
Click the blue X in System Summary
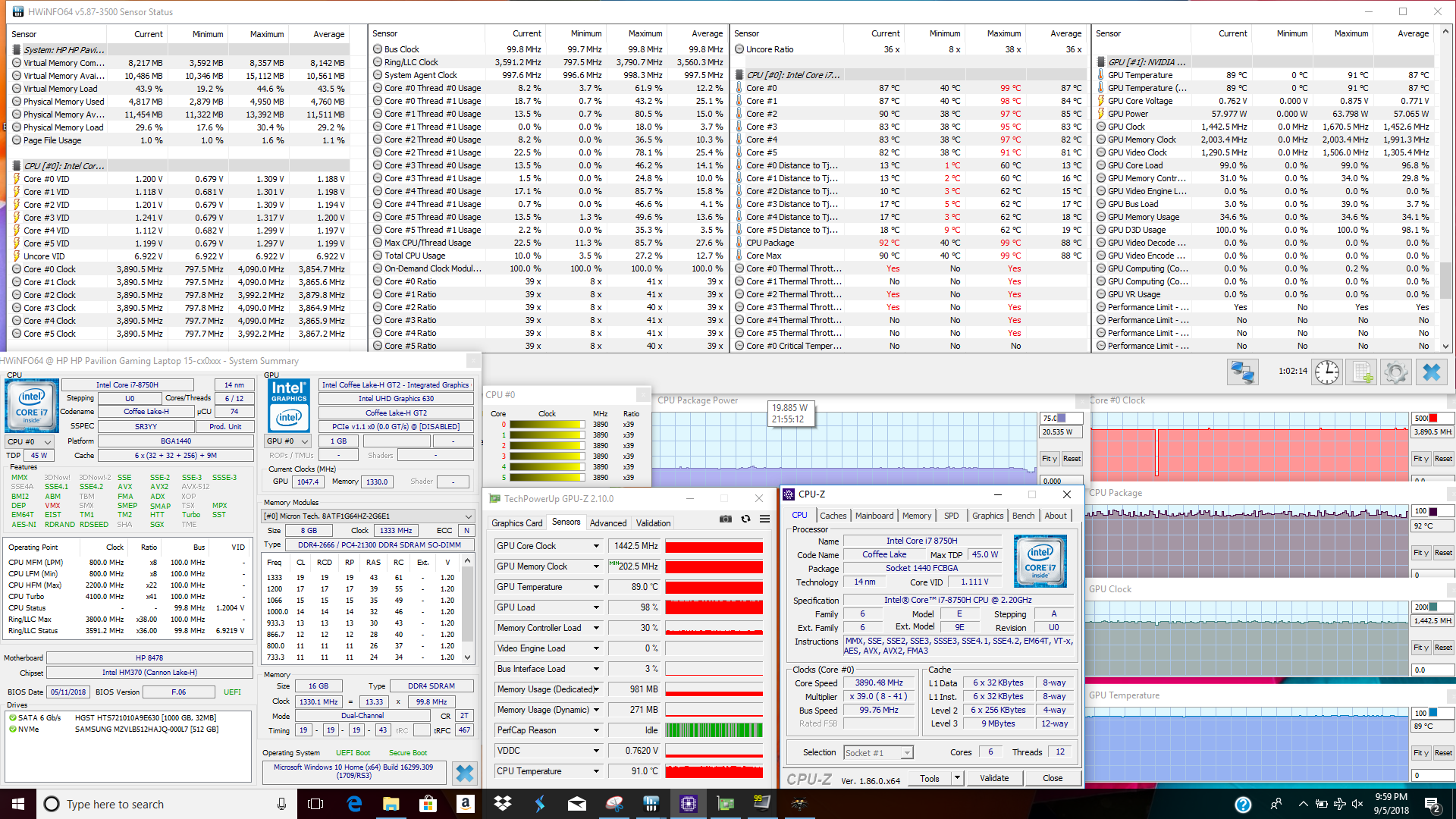click(465, 773)
